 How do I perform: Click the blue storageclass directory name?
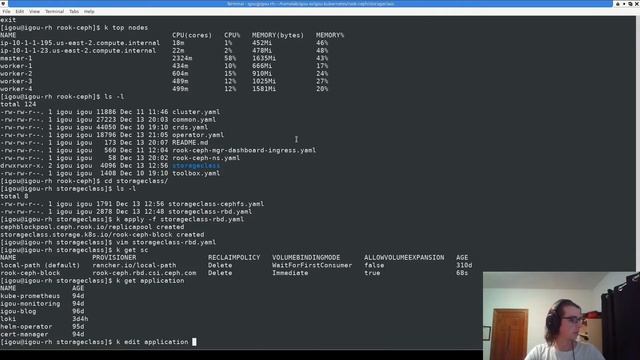(x=196, y=166)
